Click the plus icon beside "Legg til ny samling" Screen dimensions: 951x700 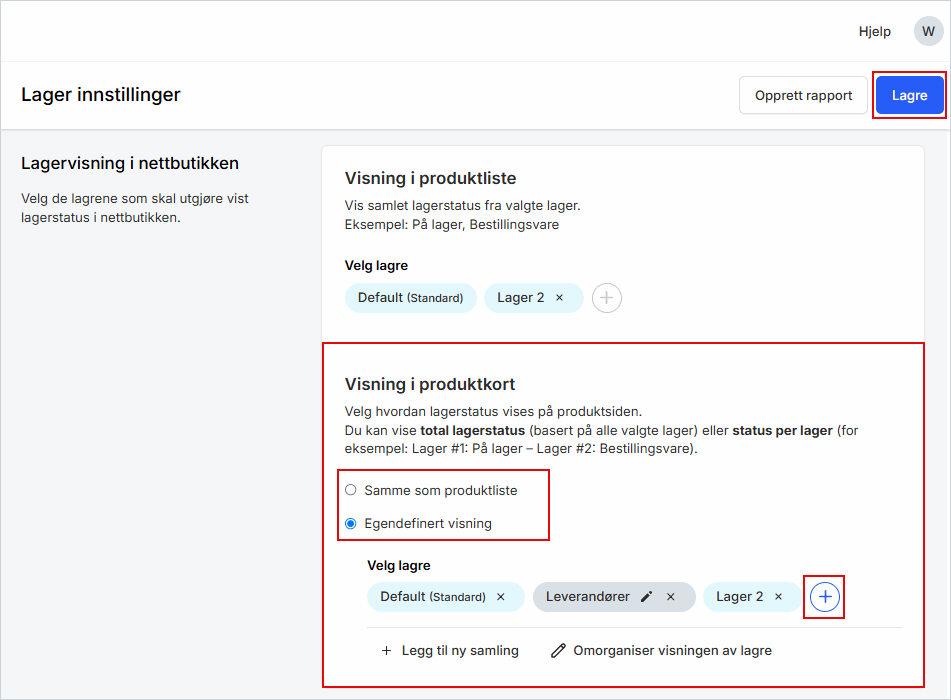386,650
